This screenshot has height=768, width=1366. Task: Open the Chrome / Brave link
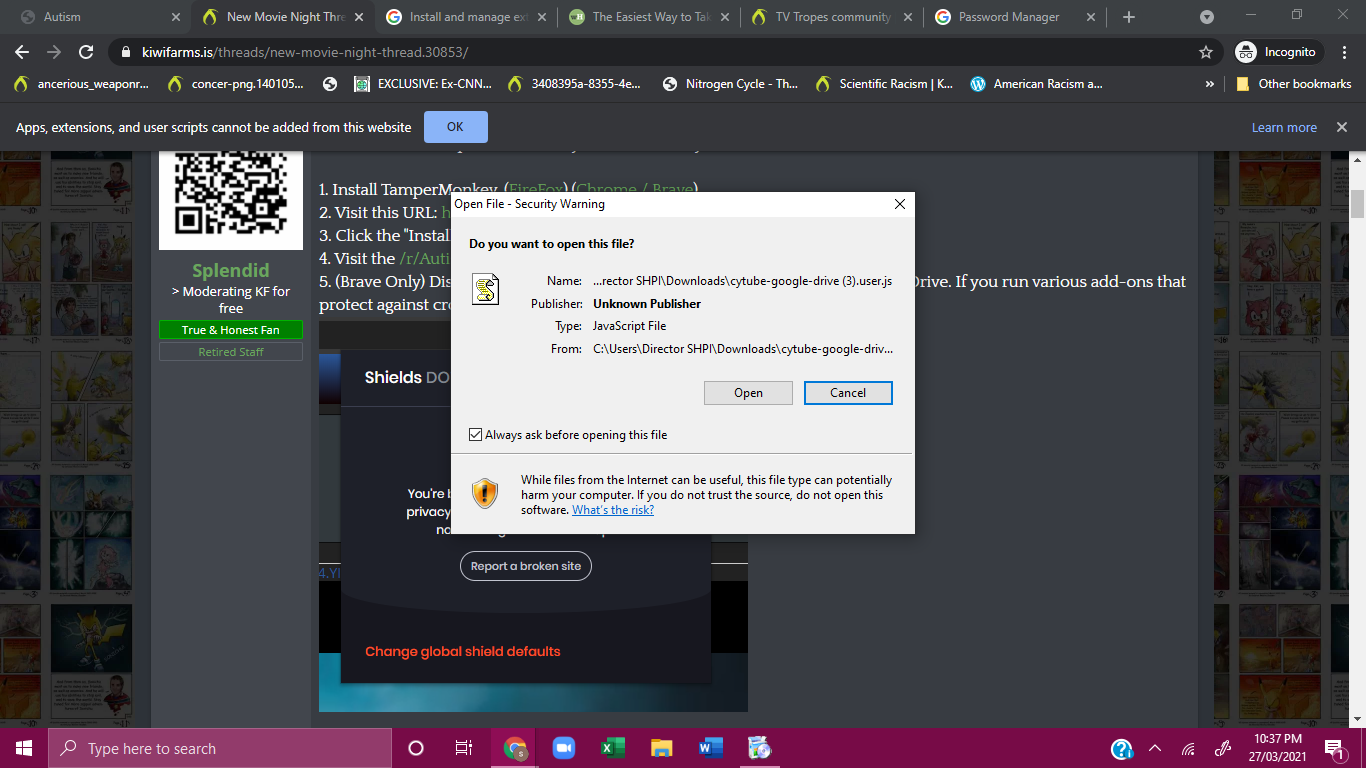tap(635, 189)
